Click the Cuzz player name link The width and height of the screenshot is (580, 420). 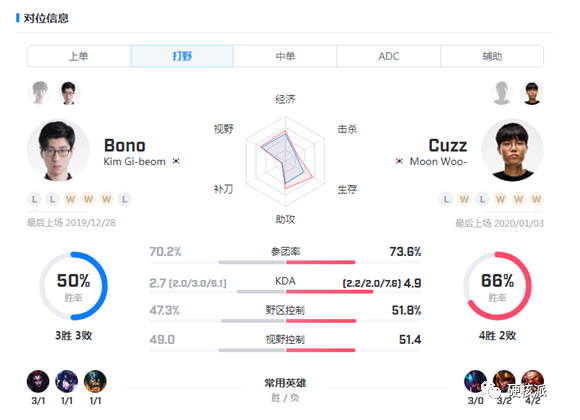pos(448,145)
